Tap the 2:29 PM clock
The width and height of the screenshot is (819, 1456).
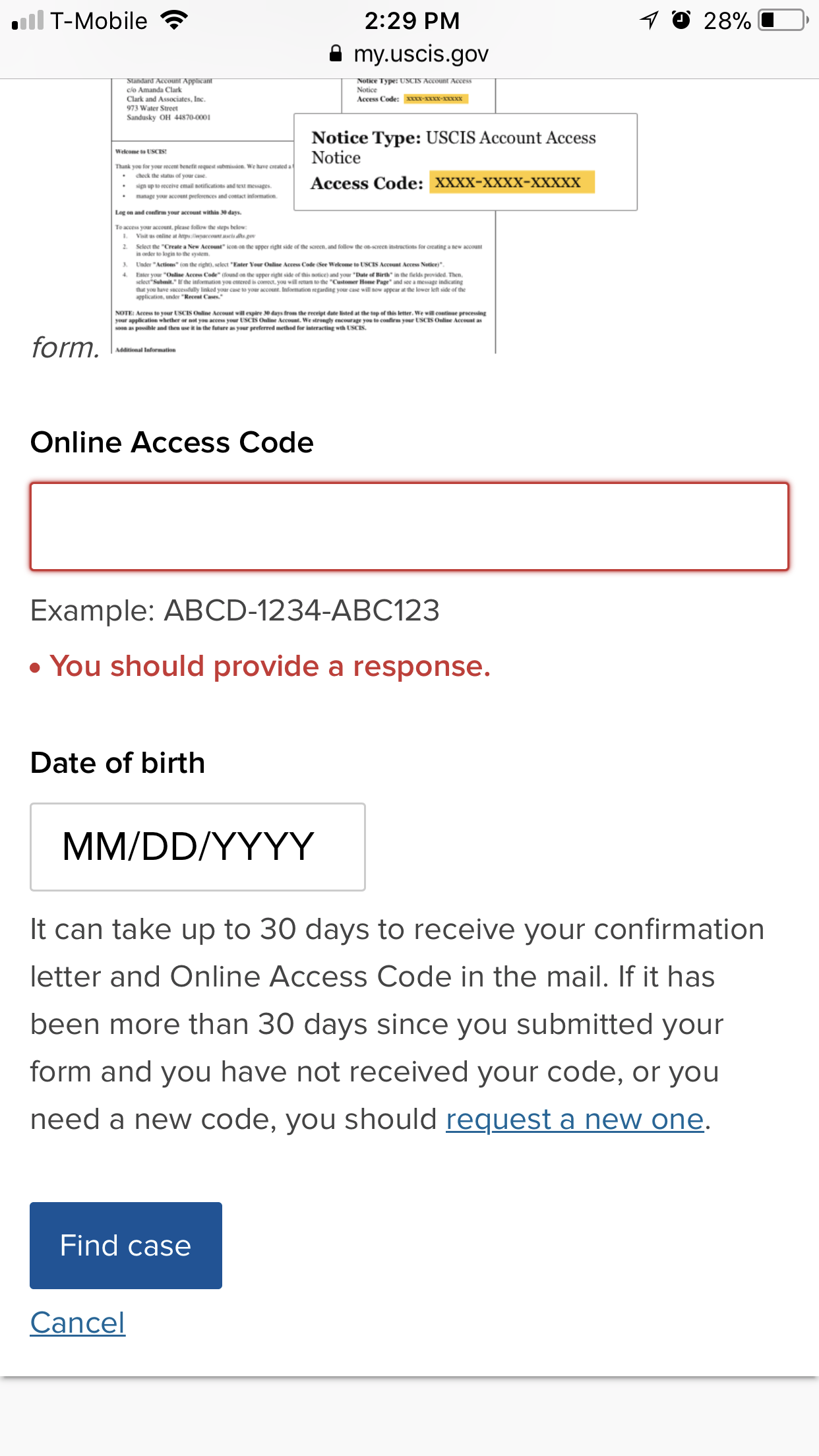412,20
